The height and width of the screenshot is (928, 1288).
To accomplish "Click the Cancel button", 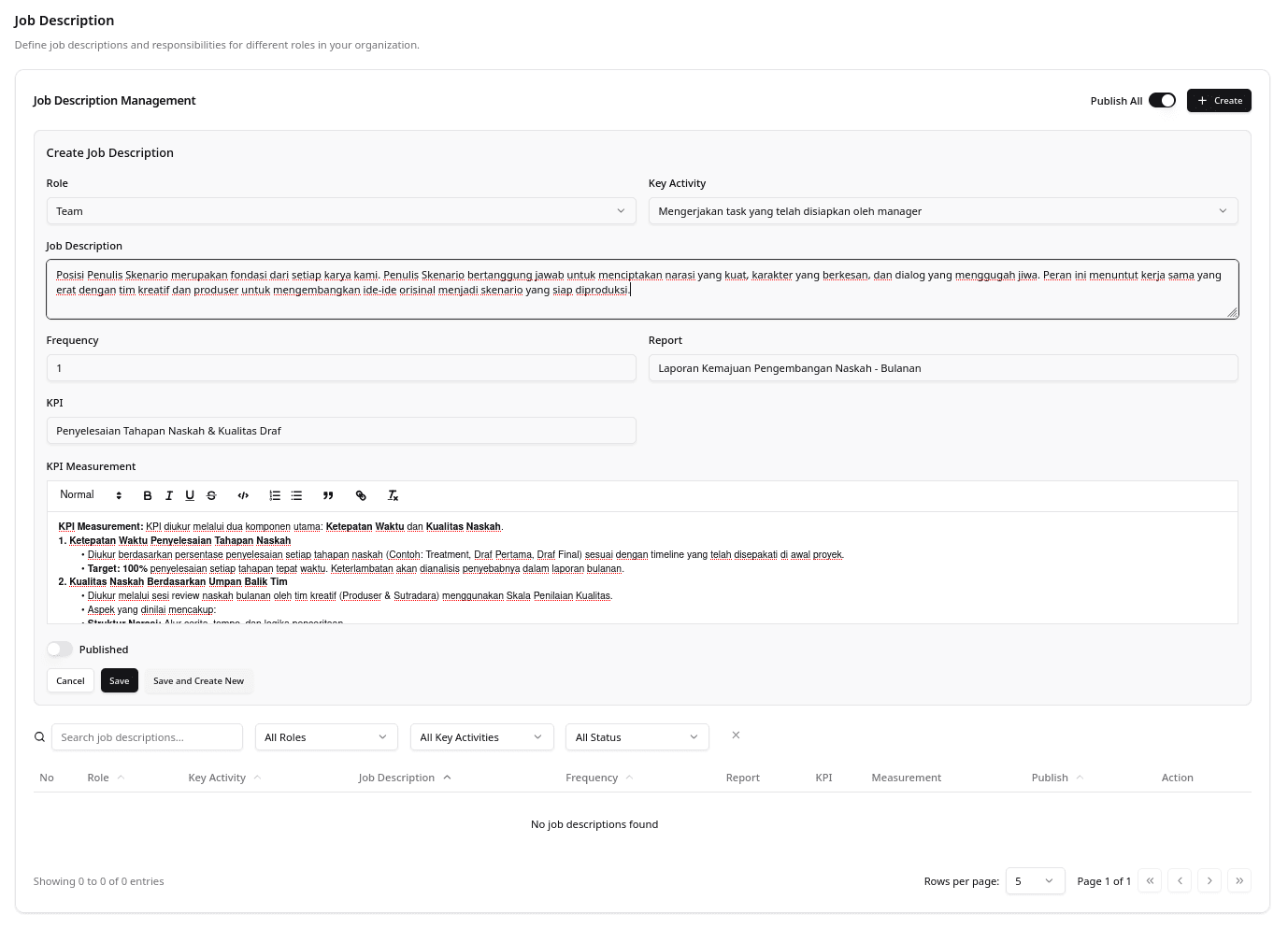I will [x=70, y=681].
